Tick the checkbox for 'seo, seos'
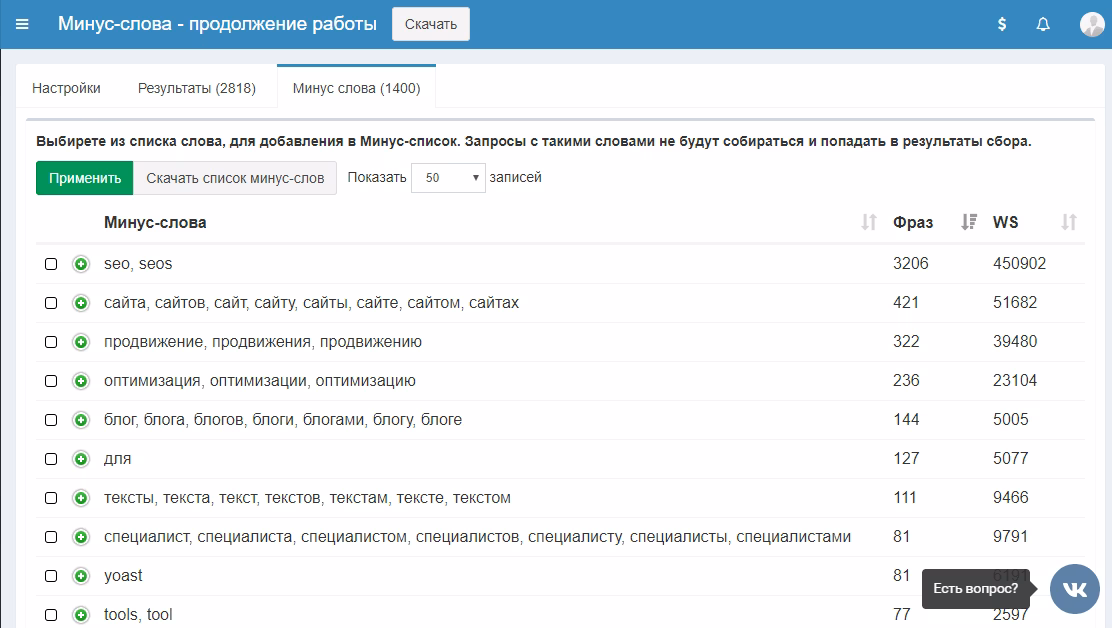This screenshot has width=1112, height=628. pos(51,264)
